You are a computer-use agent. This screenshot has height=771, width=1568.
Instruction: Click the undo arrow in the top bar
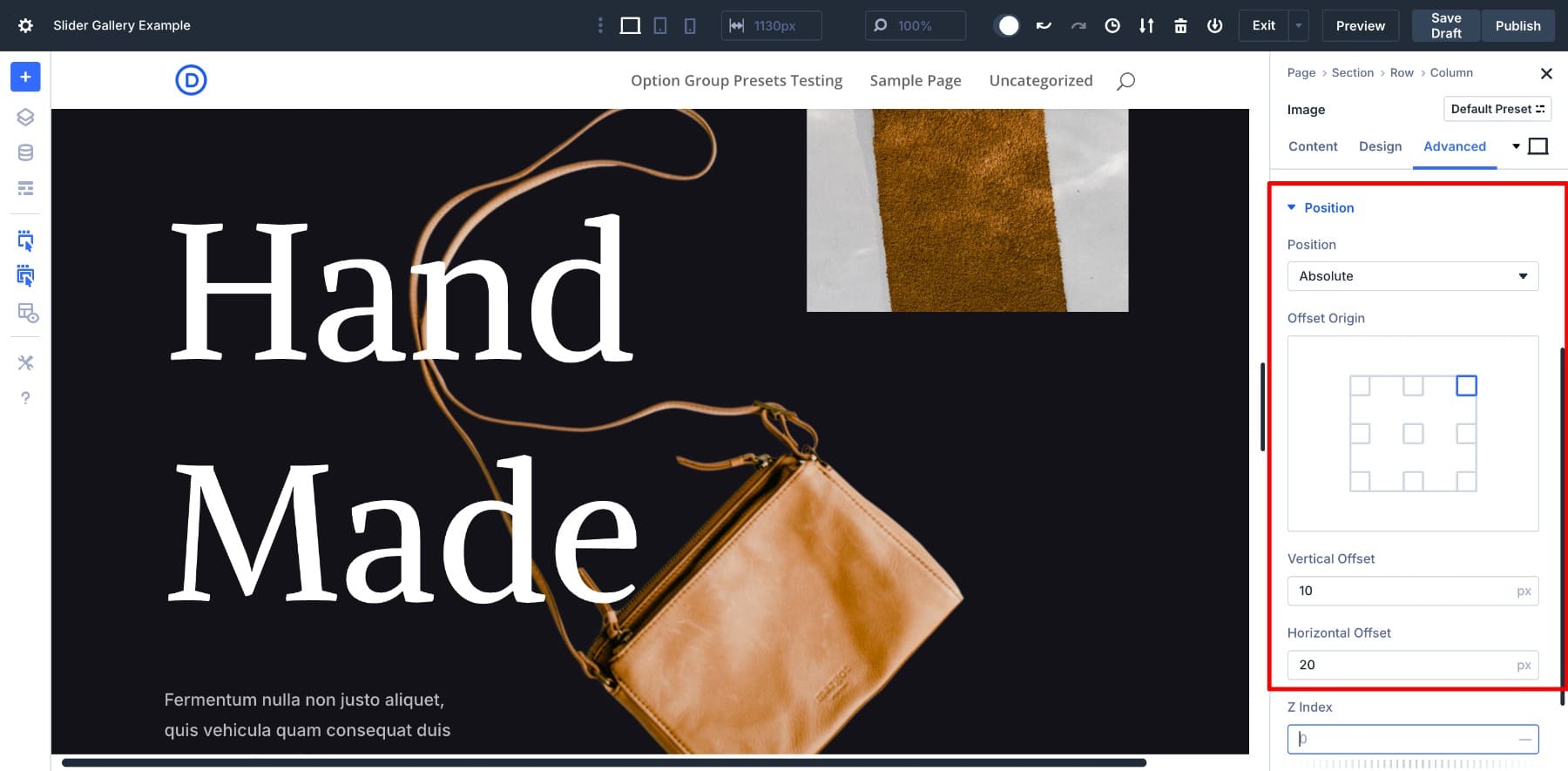[x=1044, y=25]
